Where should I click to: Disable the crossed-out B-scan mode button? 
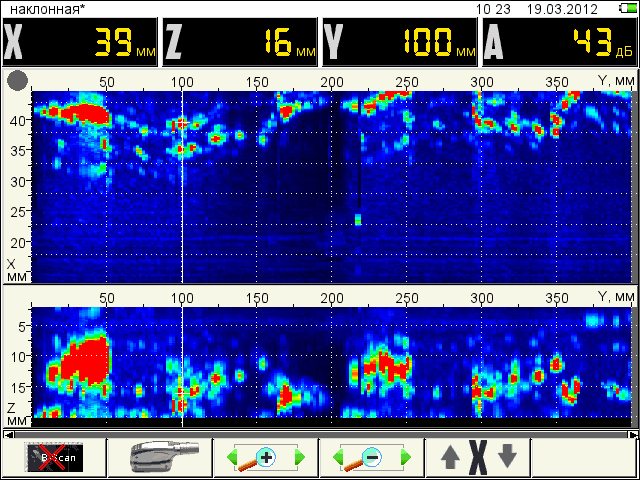(54, 458)
